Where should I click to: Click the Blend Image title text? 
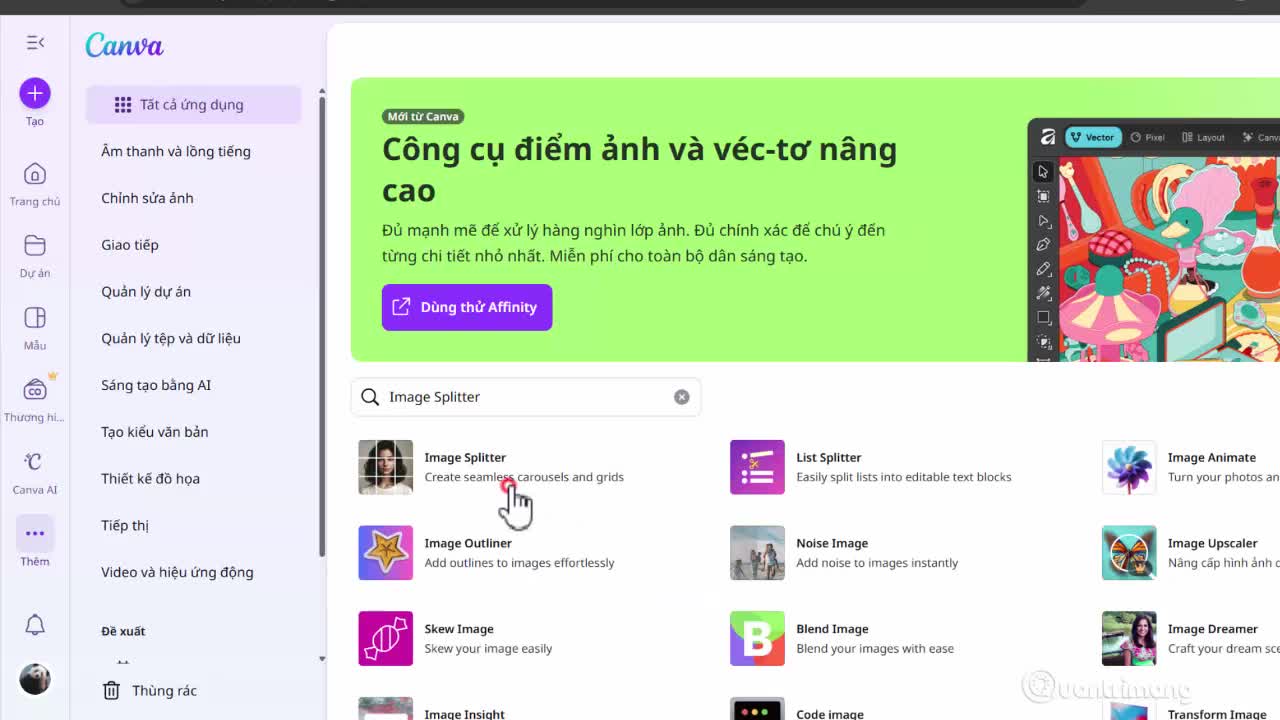coord(832,629)
